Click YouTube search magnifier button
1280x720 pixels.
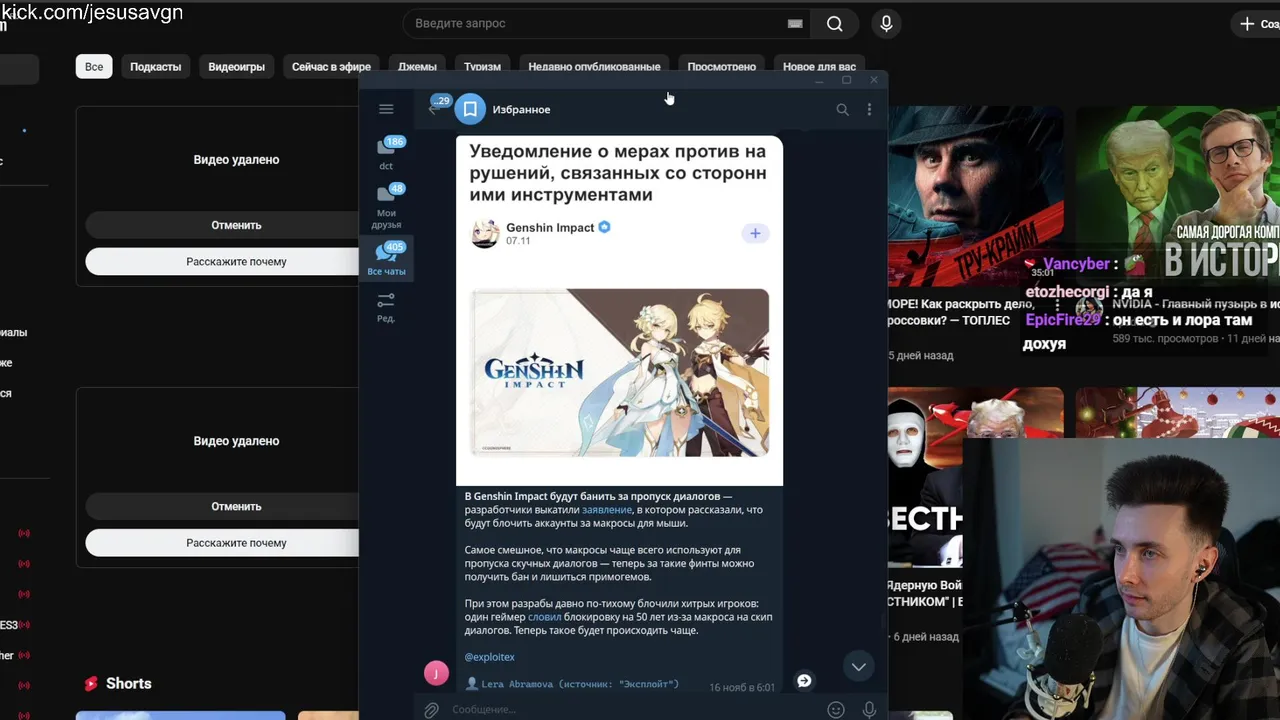point(835,24)
